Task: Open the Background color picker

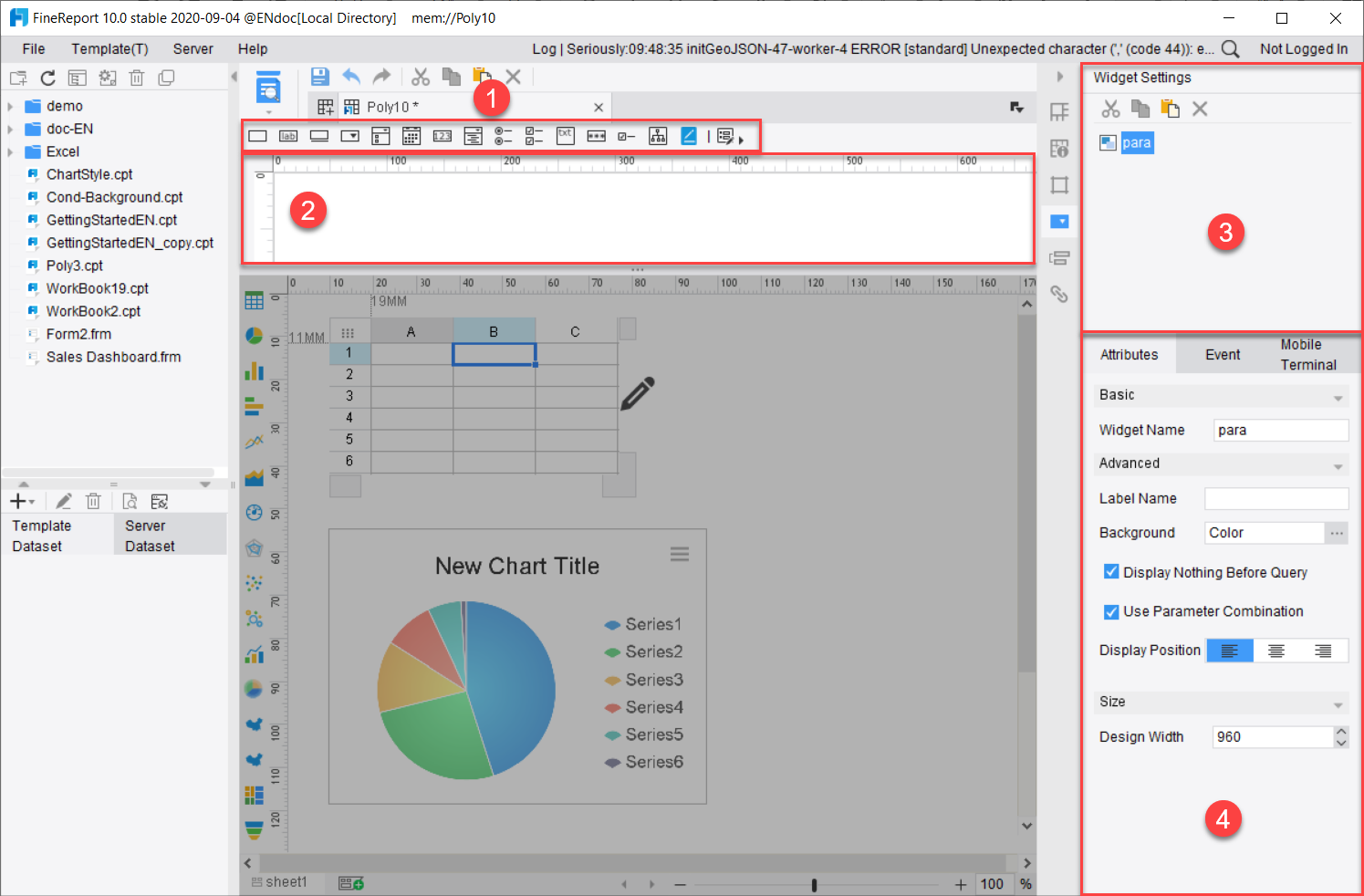Action: coord(1337,532)
